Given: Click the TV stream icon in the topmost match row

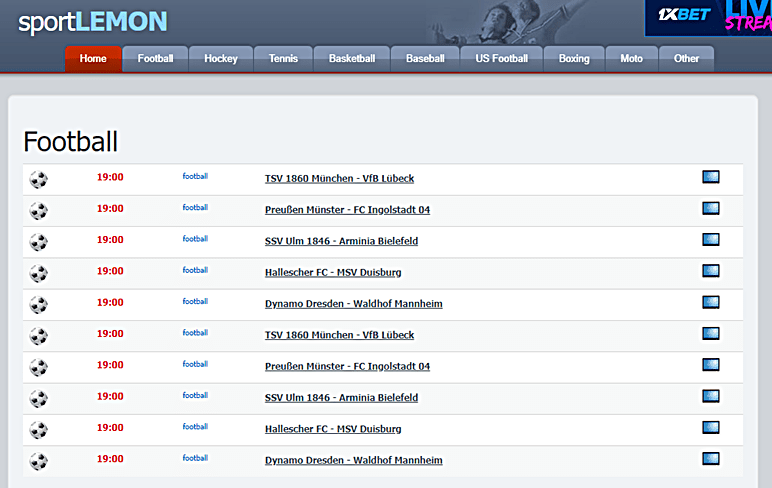Looking at the screenshot, I should [710, 177].
